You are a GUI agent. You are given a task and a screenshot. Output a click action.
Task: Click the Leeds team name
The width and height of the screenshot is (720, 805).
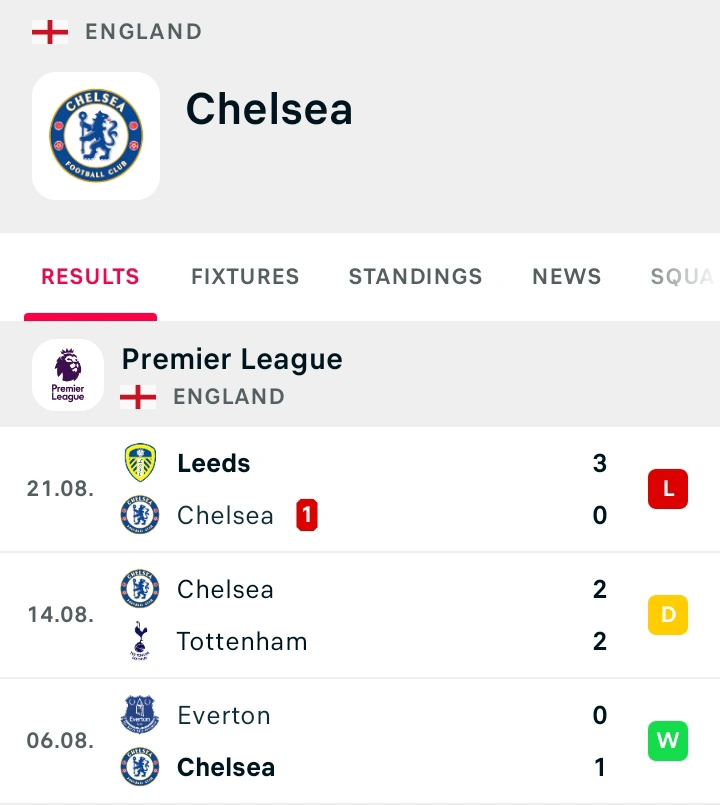[214, 463]
